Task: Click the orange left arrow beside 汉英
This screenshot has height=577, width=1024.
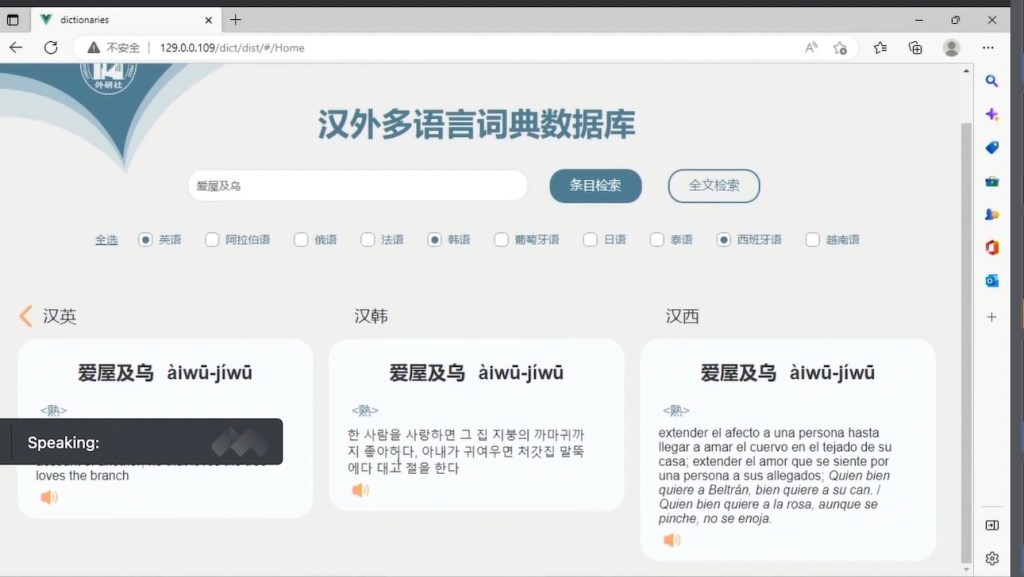Action: (x=26, y=316)
